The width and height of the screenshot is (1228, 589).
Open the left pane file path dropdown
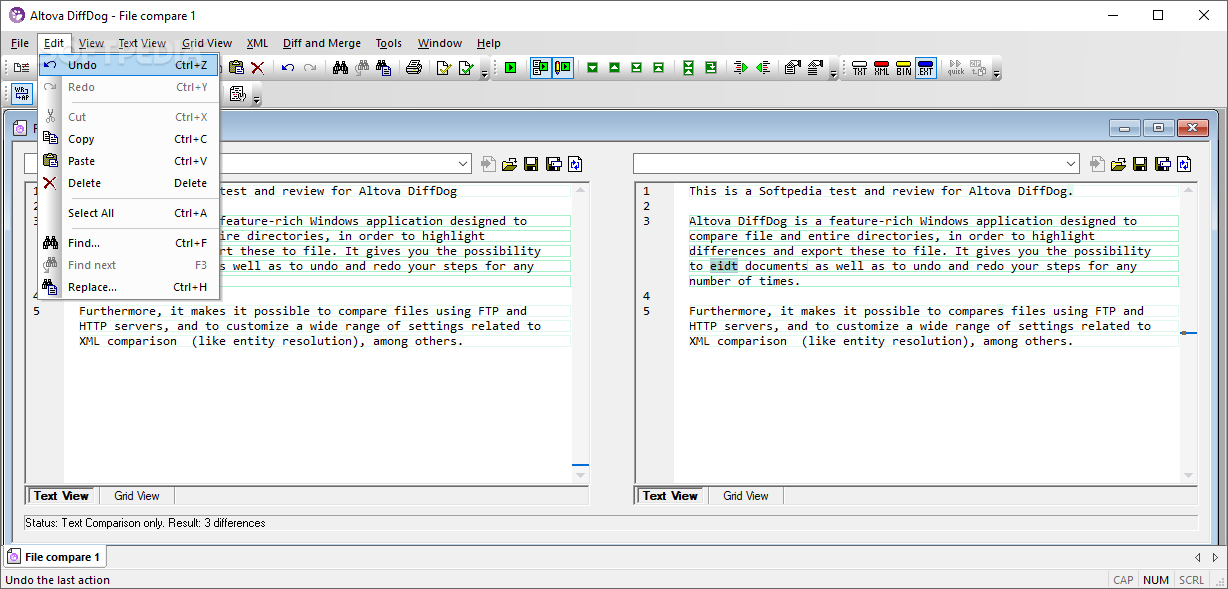[x=463, y=164]
